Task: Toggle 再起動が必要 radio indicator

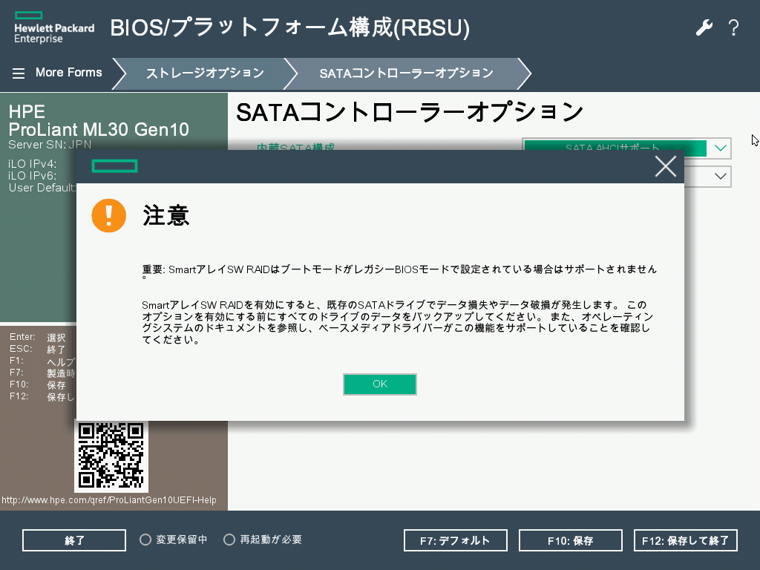Action: pos(229,539)
